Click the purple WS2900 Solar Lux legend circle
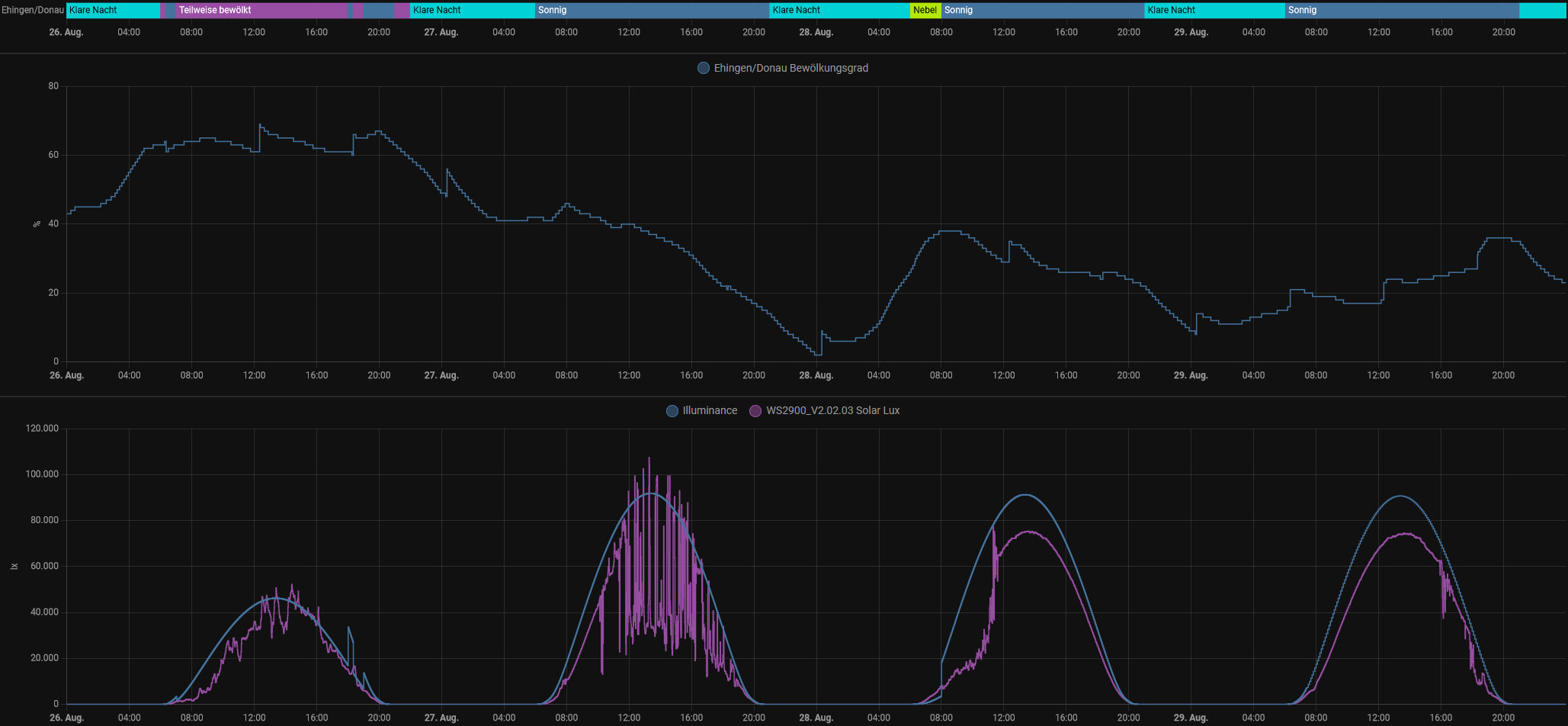This screenshot has height=726, width=1568. (x=755, y=410)
